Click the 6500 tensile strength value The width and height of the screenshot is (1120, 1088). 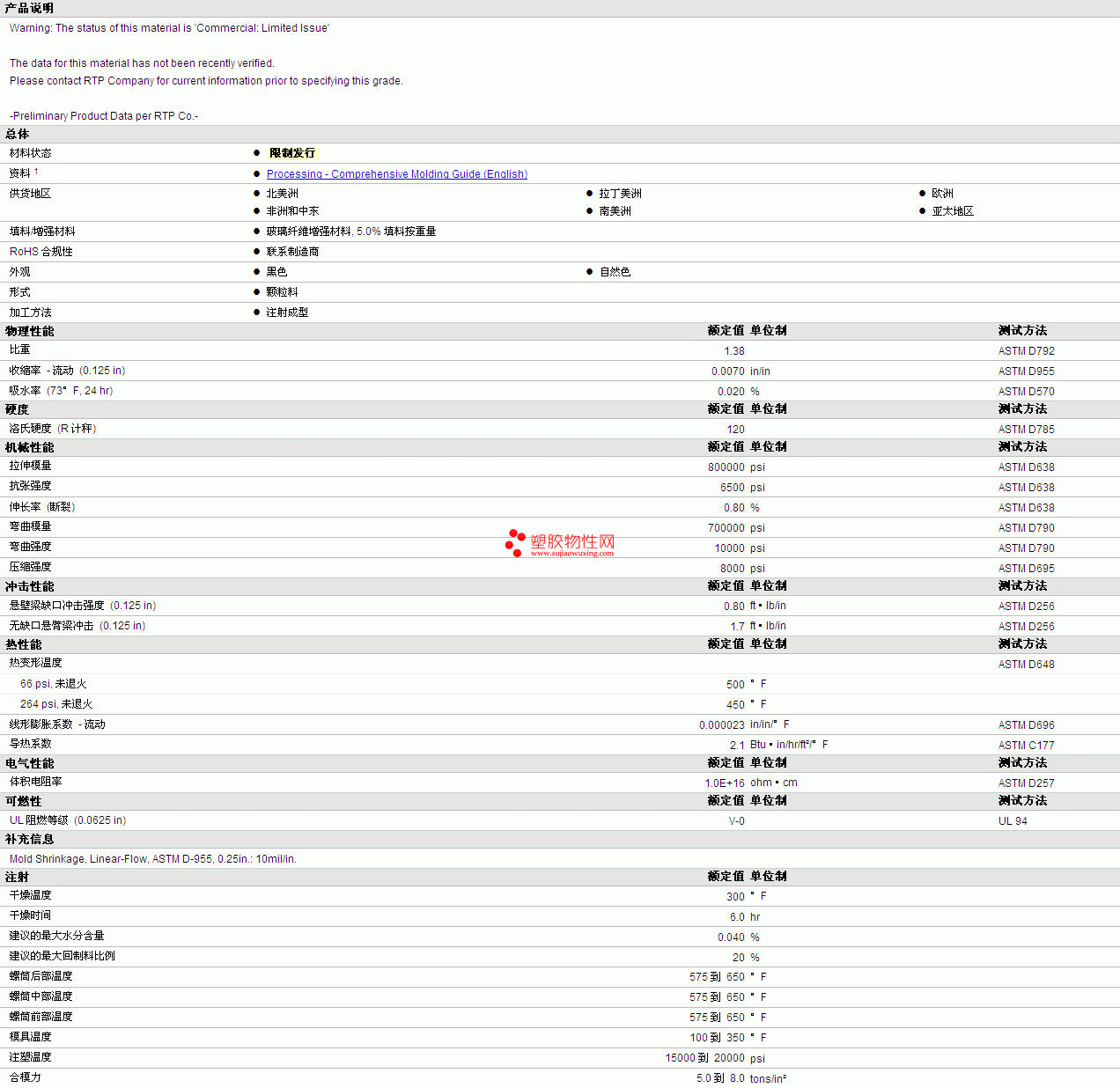coord(733,488)
